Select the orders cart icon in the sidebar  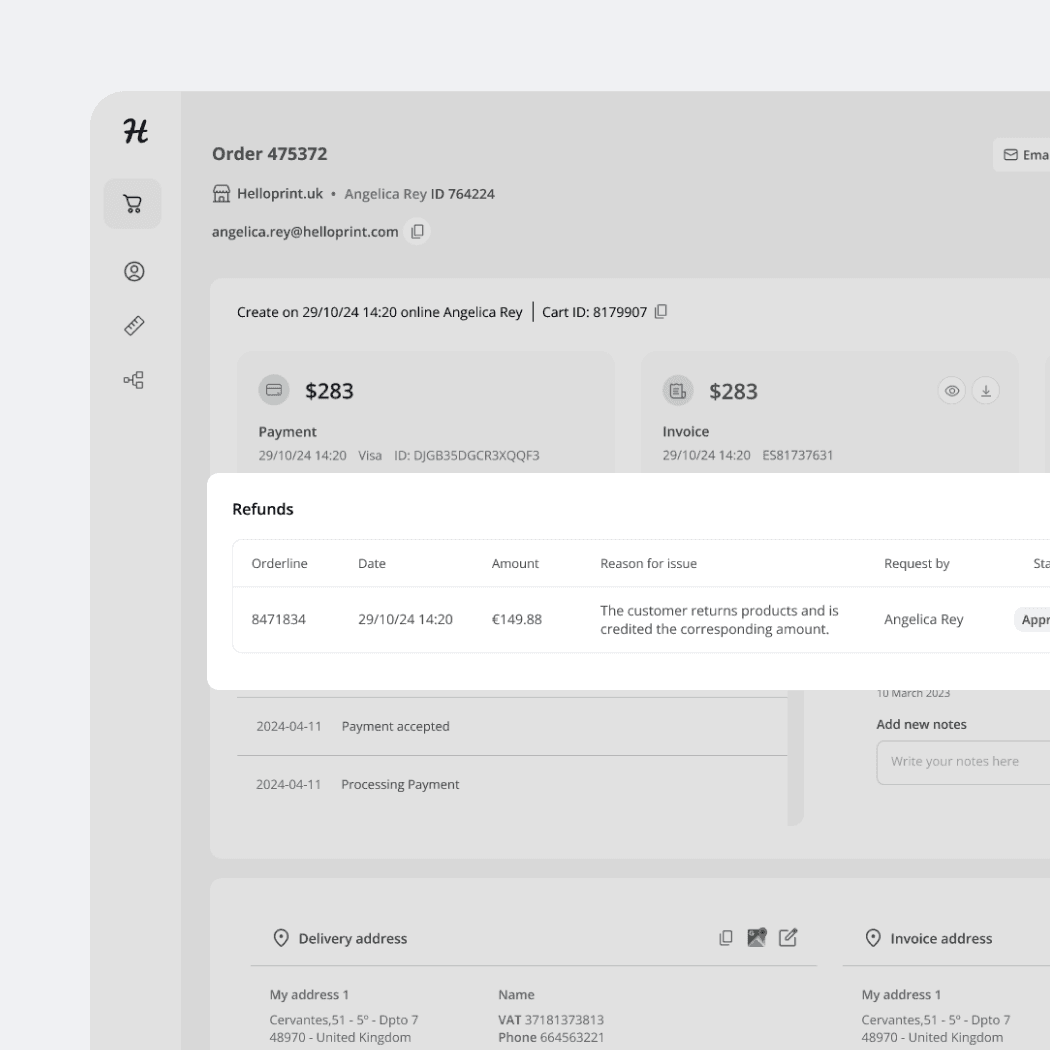[133, 203]
